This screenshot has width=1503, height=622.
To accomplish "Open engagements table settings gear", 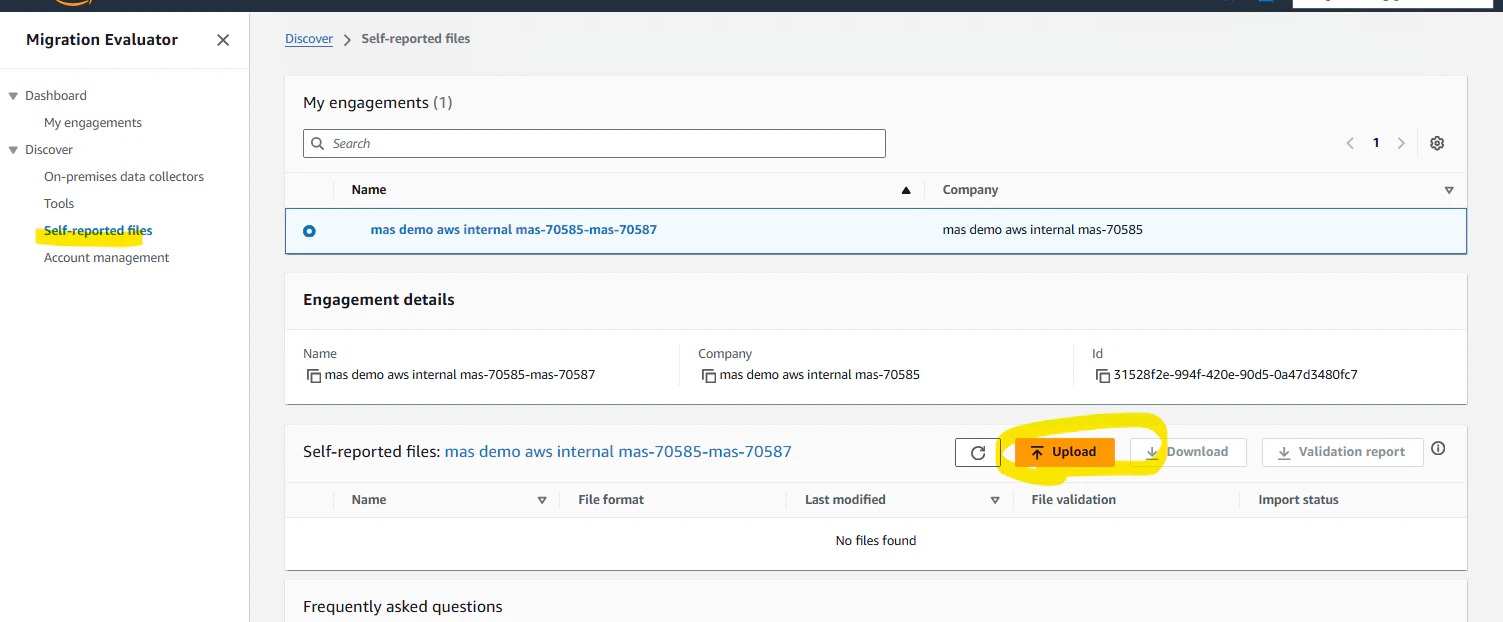I will pos(1437,143).
